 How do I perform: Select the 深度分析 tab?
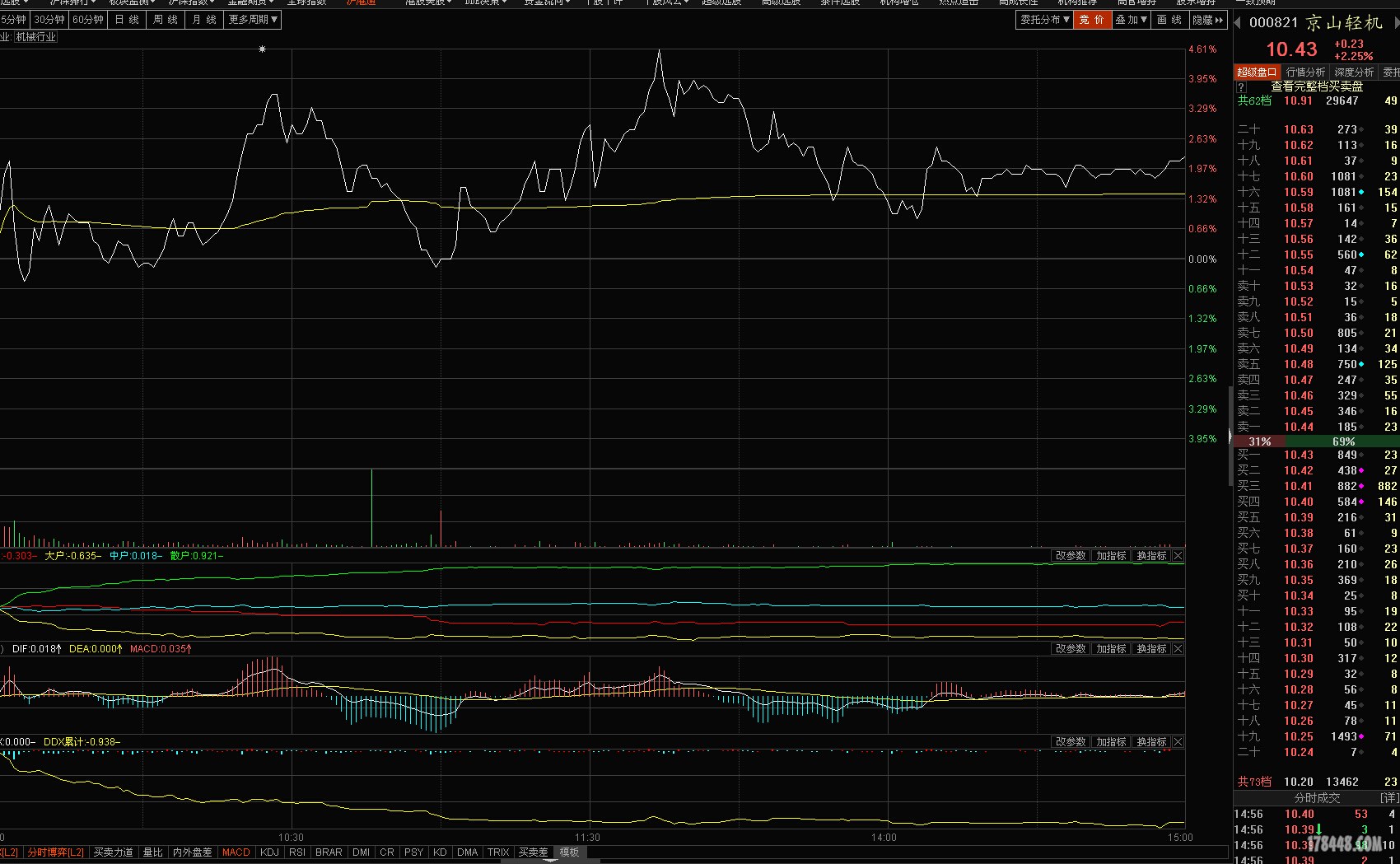pos(1355,72)
